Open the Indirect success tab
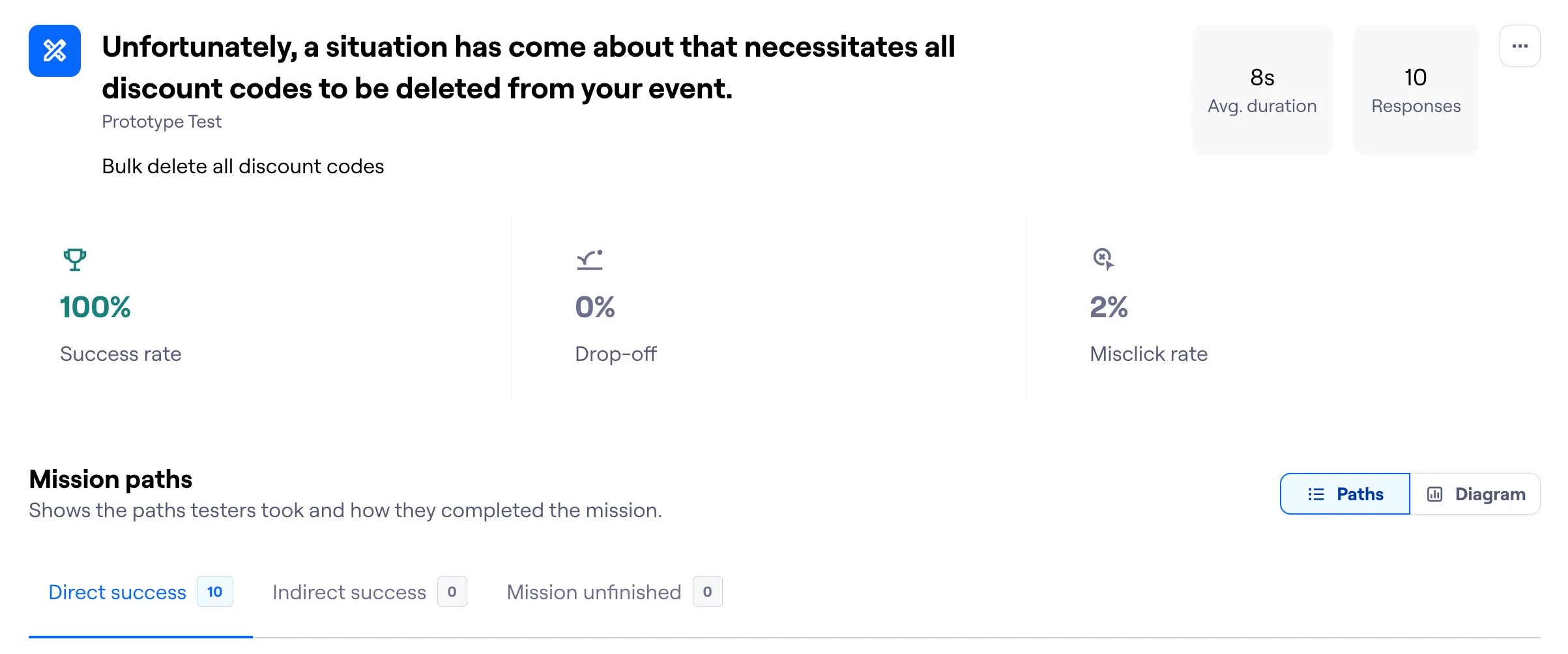 coord(349,592)
